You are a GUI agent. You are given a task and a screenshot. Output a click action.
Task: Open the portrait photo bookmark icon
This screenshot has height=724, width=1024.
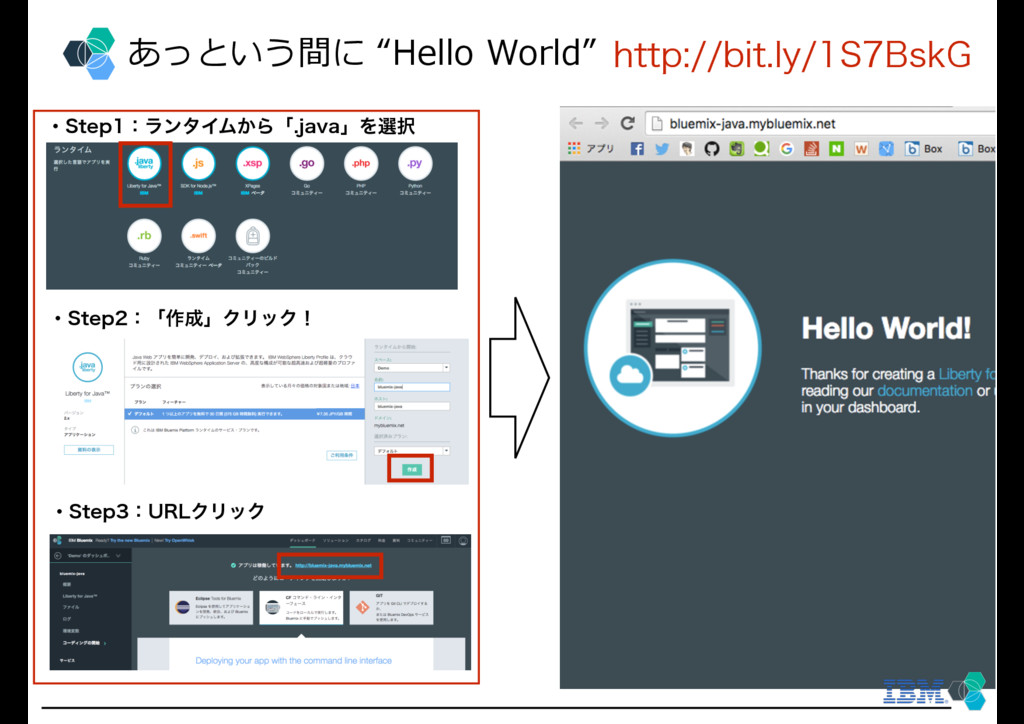point(687,149)
